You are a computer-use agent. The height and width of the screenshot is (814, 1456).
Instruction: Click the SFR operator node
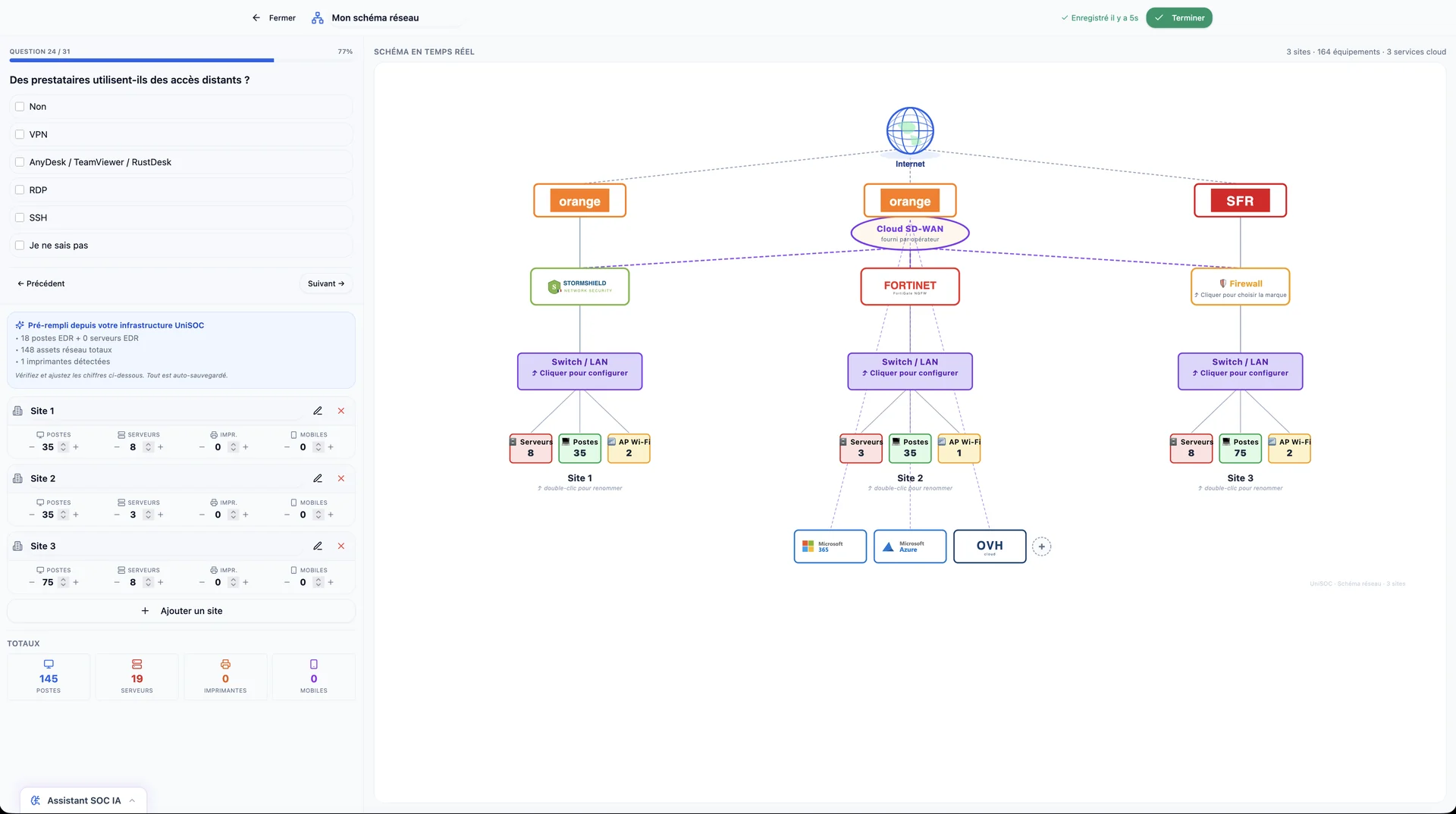pos(1241,201)
